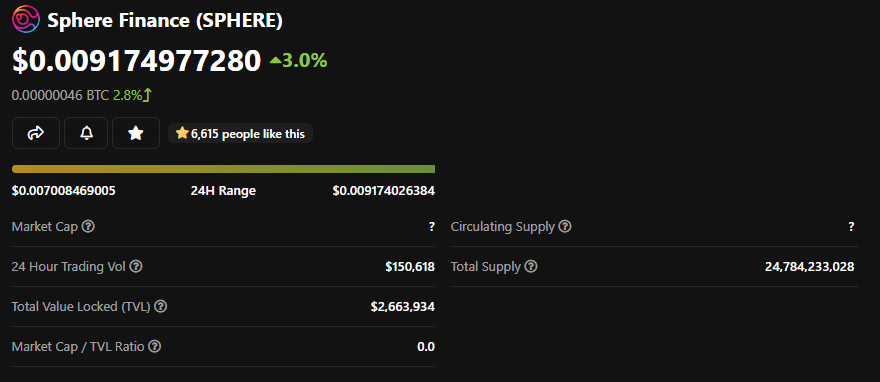Select the $0.009174977280 price value
This screenshot has width=880, height=382.
(137, 61)
